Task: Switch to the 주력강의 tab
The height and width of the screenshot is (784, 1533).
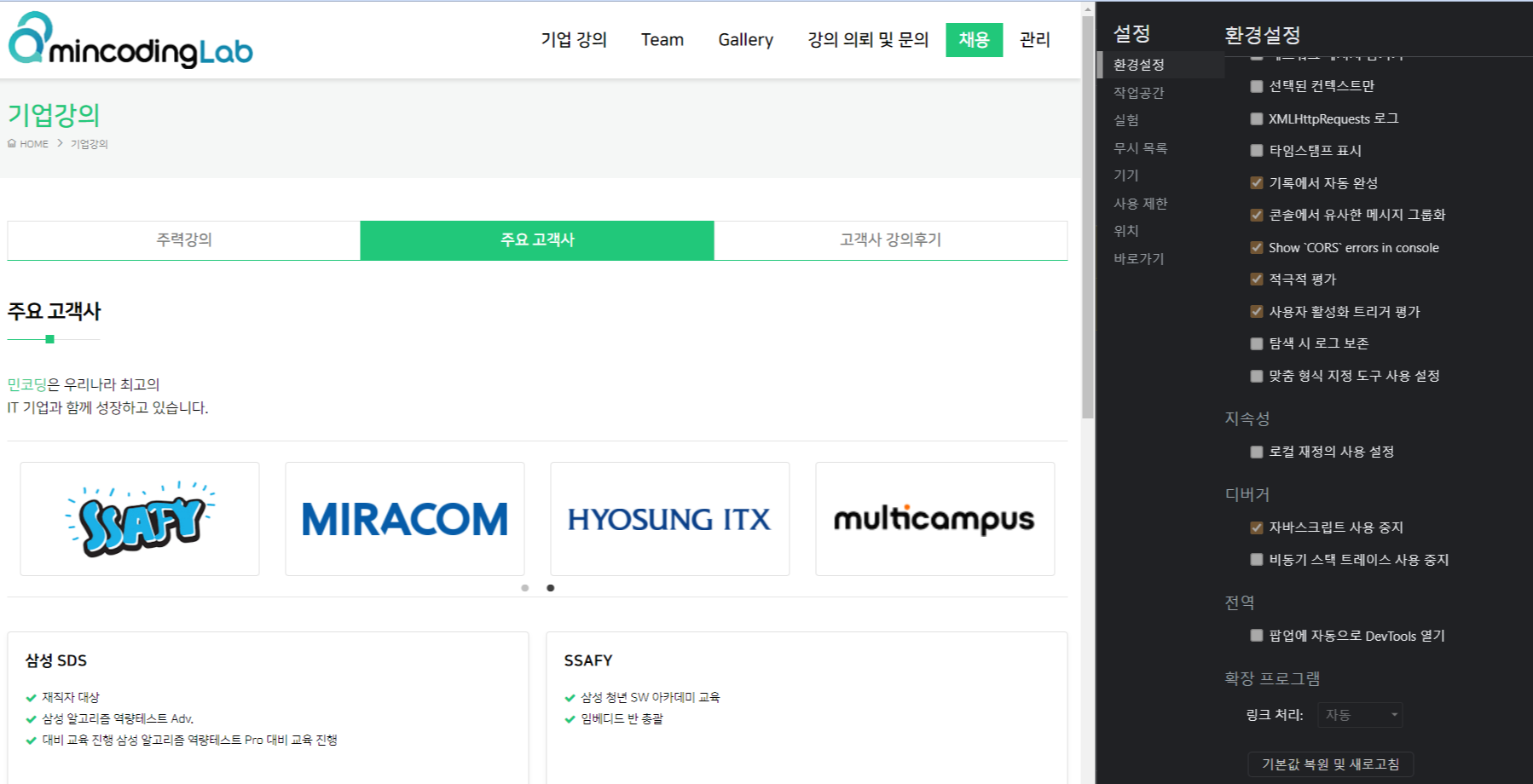Action: click(184, 240)
